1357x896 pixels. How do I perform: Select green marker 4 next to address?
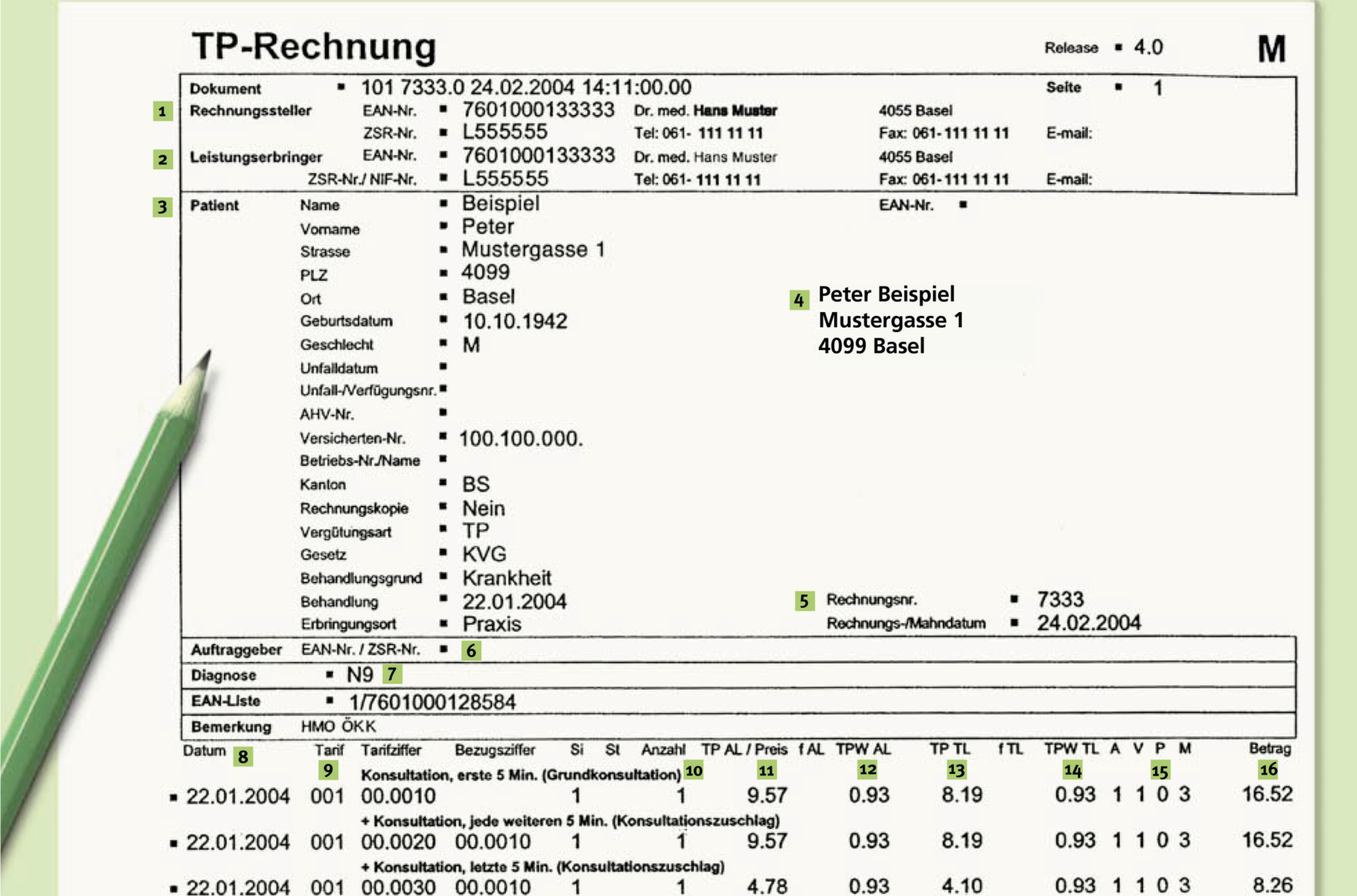click(799, 301)
